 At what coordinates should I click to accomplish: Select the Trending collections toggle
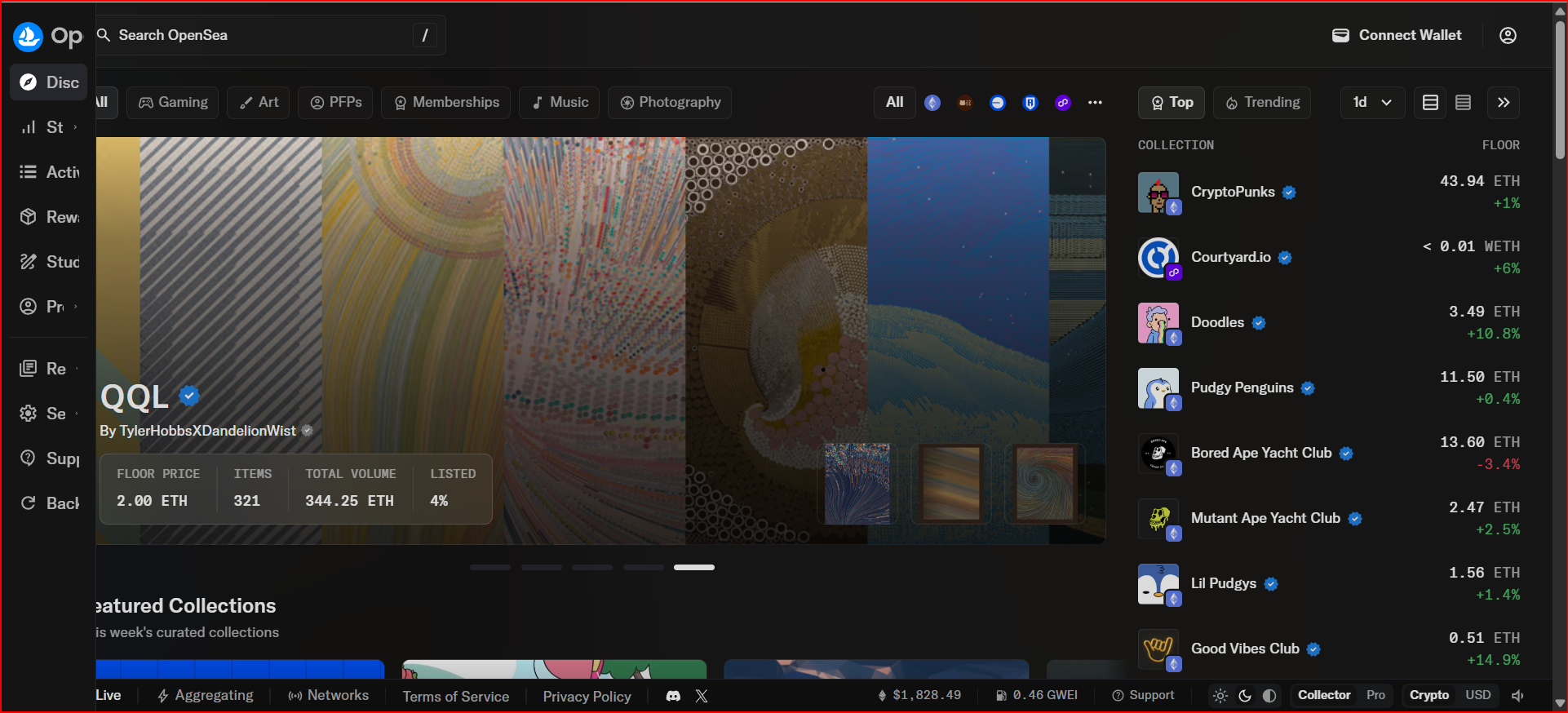pyautogui.click(x=1262, y=103)
